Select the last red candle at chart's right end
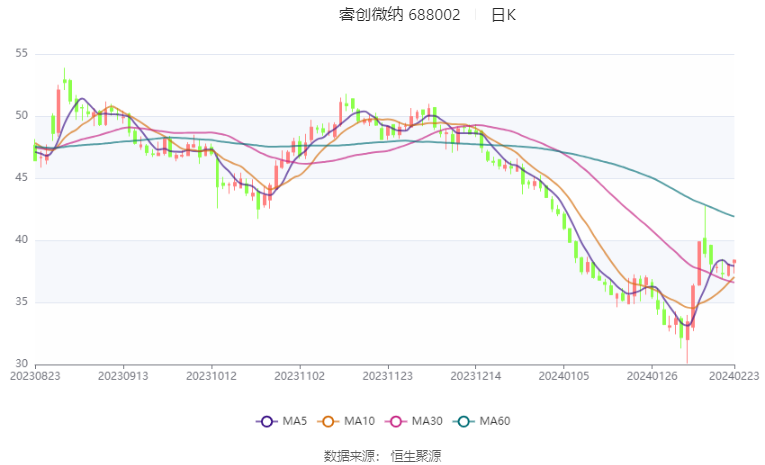 (x=734, y=263)
